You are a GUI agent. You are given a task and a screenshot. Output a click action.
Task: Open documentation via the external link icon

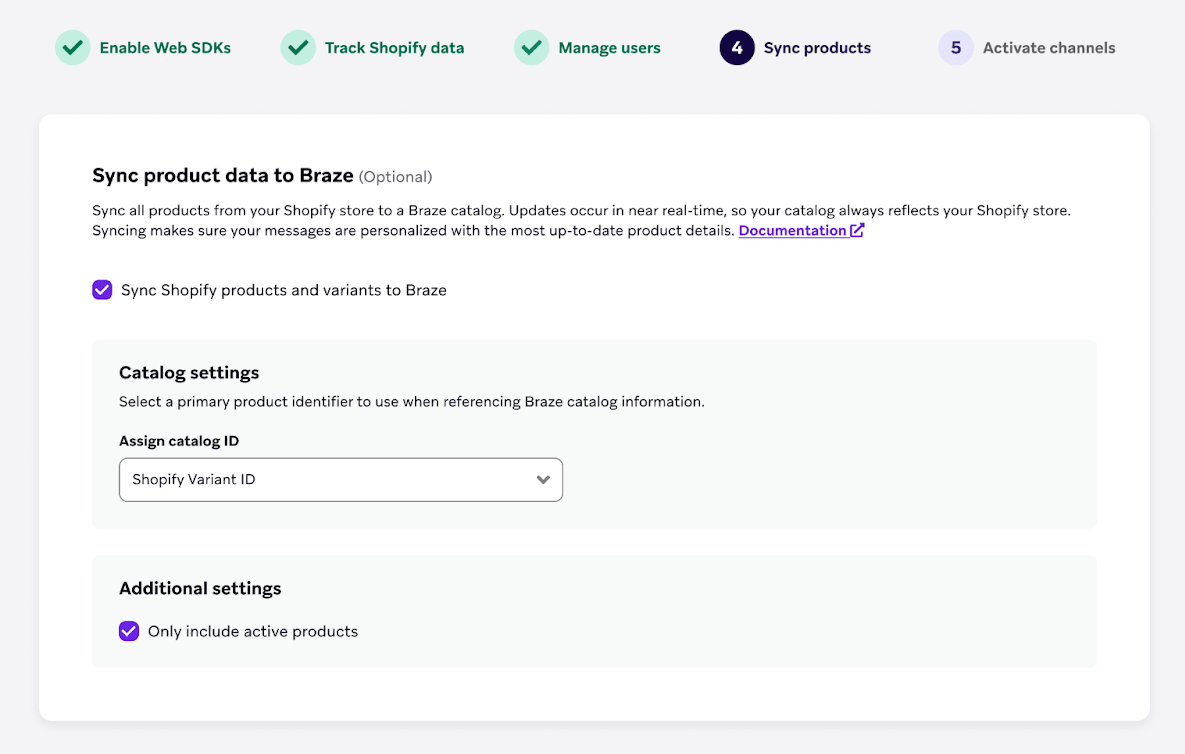pyautogui.click(x=857, y=230)
